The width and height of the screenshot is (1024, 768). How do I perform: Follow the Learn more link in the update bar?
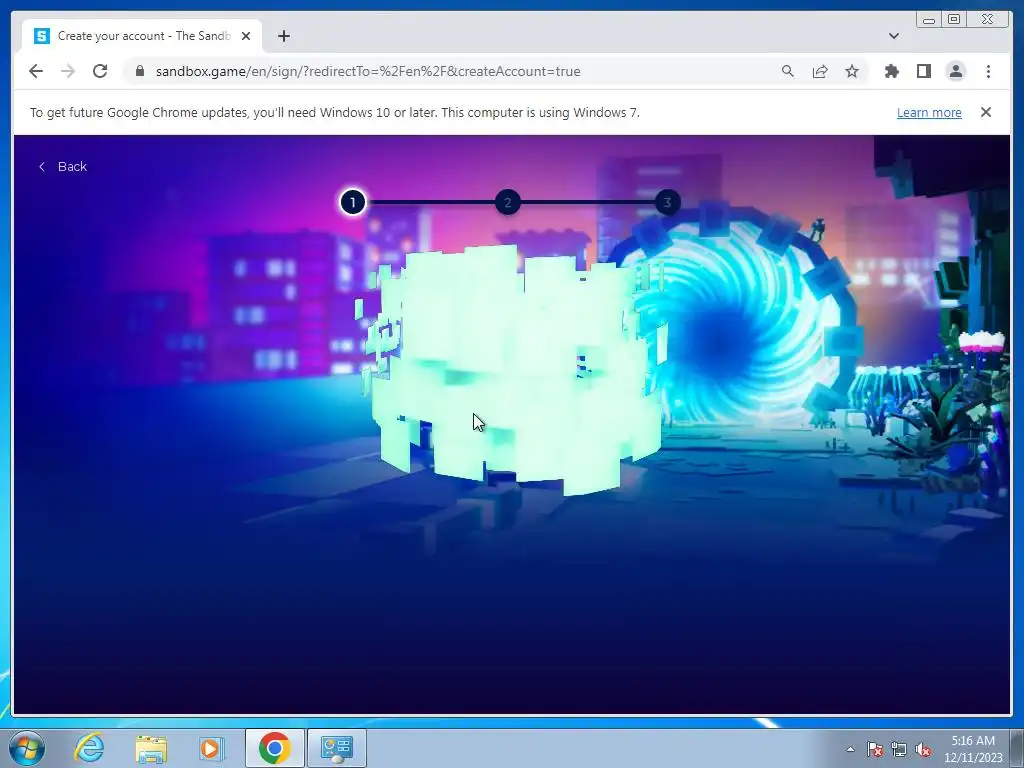pos(929,112)
